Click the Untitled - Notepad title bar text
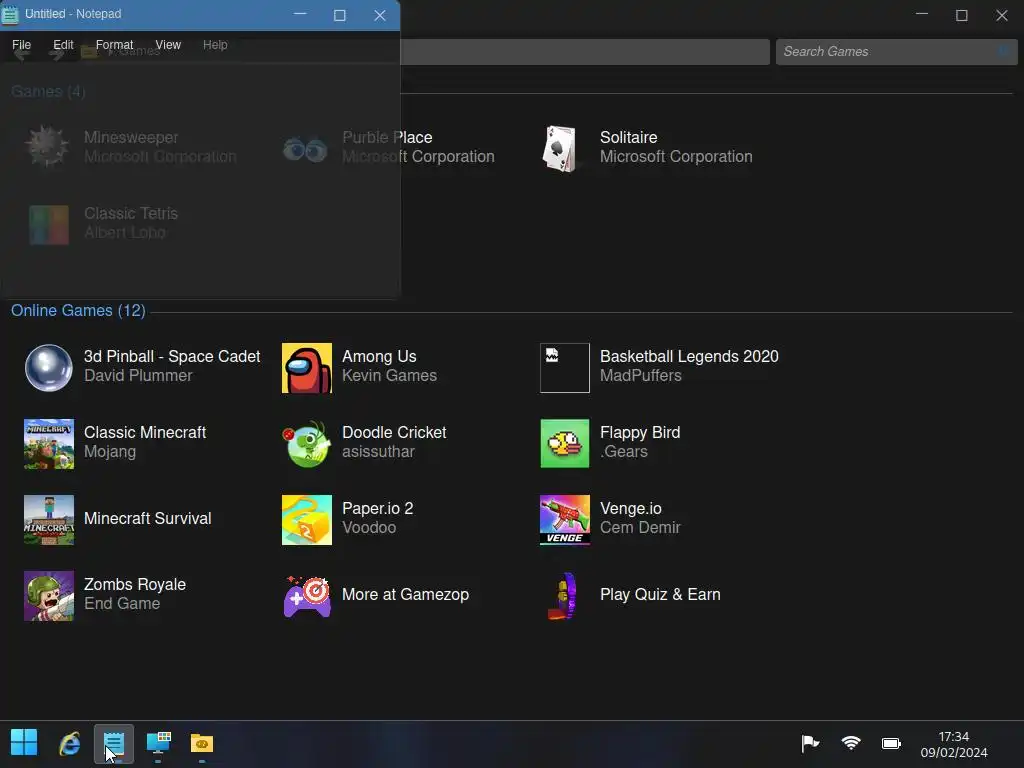1024x768 pixels. pyautogui.click(x=73, y=14)
